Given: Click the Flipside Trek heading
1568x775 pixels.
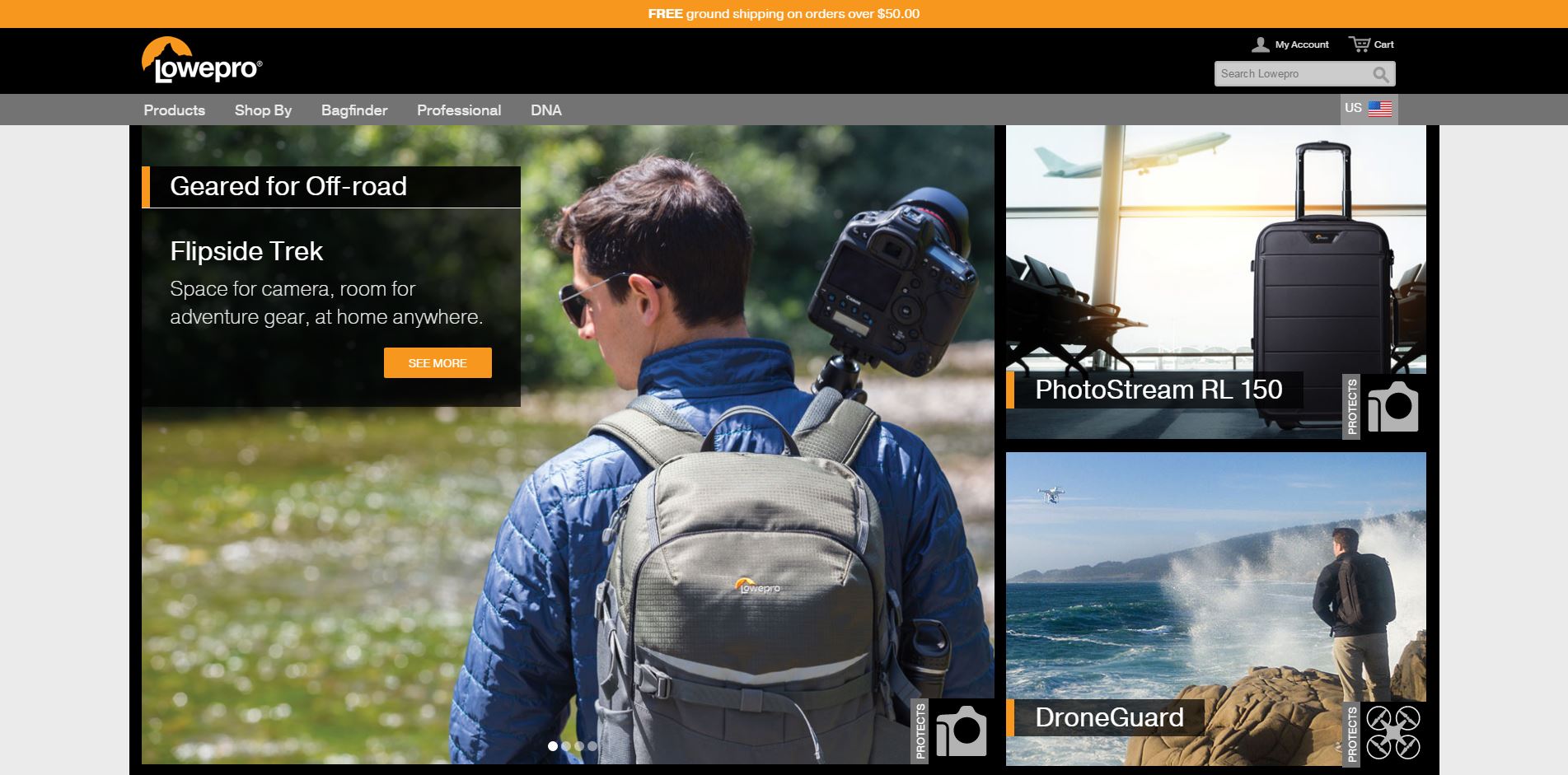Looking at the screenshot, I should pyautogui.click(x=246, y=251).
